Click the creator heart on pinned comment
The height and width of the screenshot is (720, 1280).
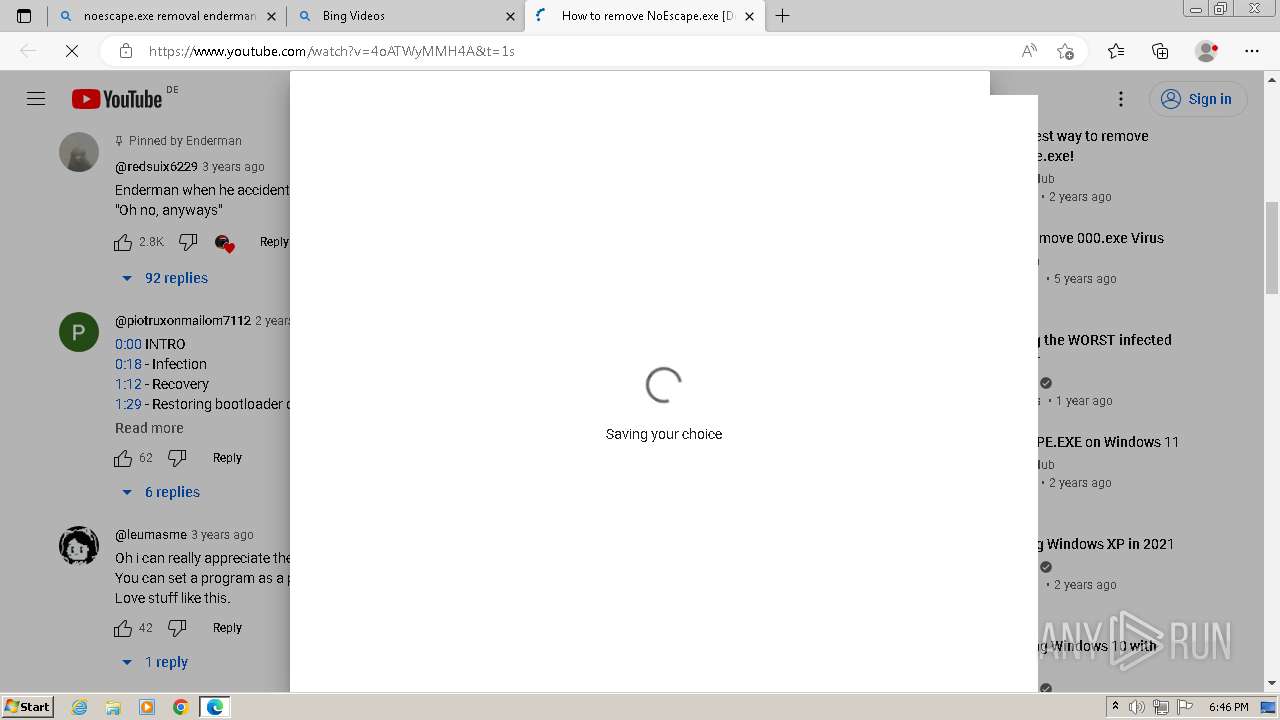pyautogui.click(x=224, y=243)
